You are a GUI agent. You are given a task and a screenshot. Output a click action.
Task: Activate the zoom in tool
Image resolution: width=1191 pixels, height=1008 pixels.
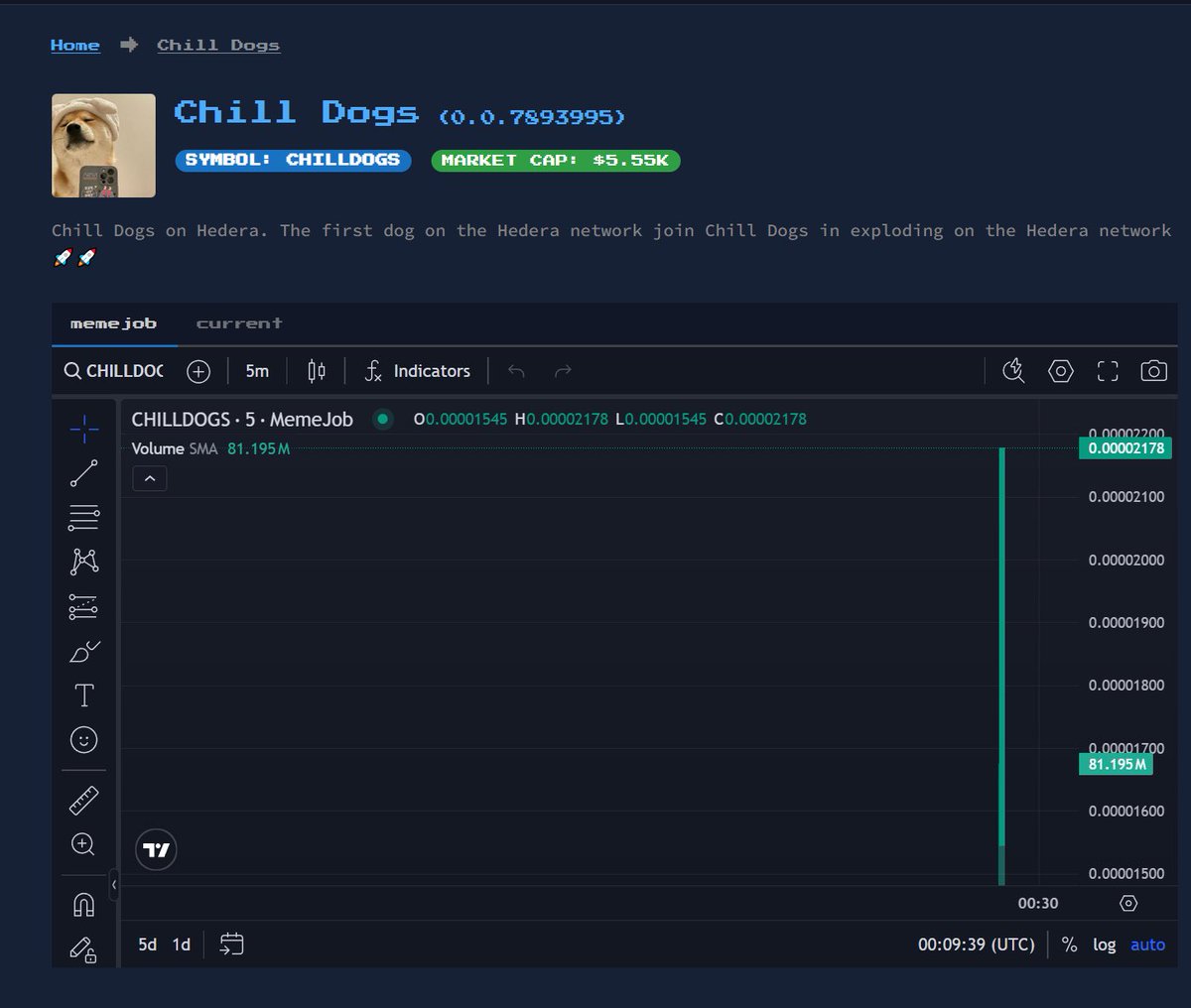(84, 844)
